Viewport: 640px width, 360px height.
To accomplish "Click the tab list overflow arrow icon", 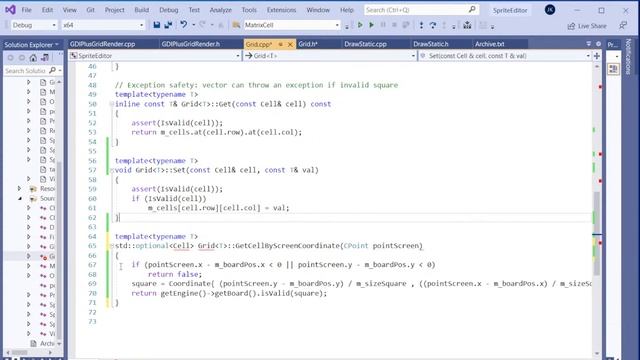I will (x=589, y=44).
